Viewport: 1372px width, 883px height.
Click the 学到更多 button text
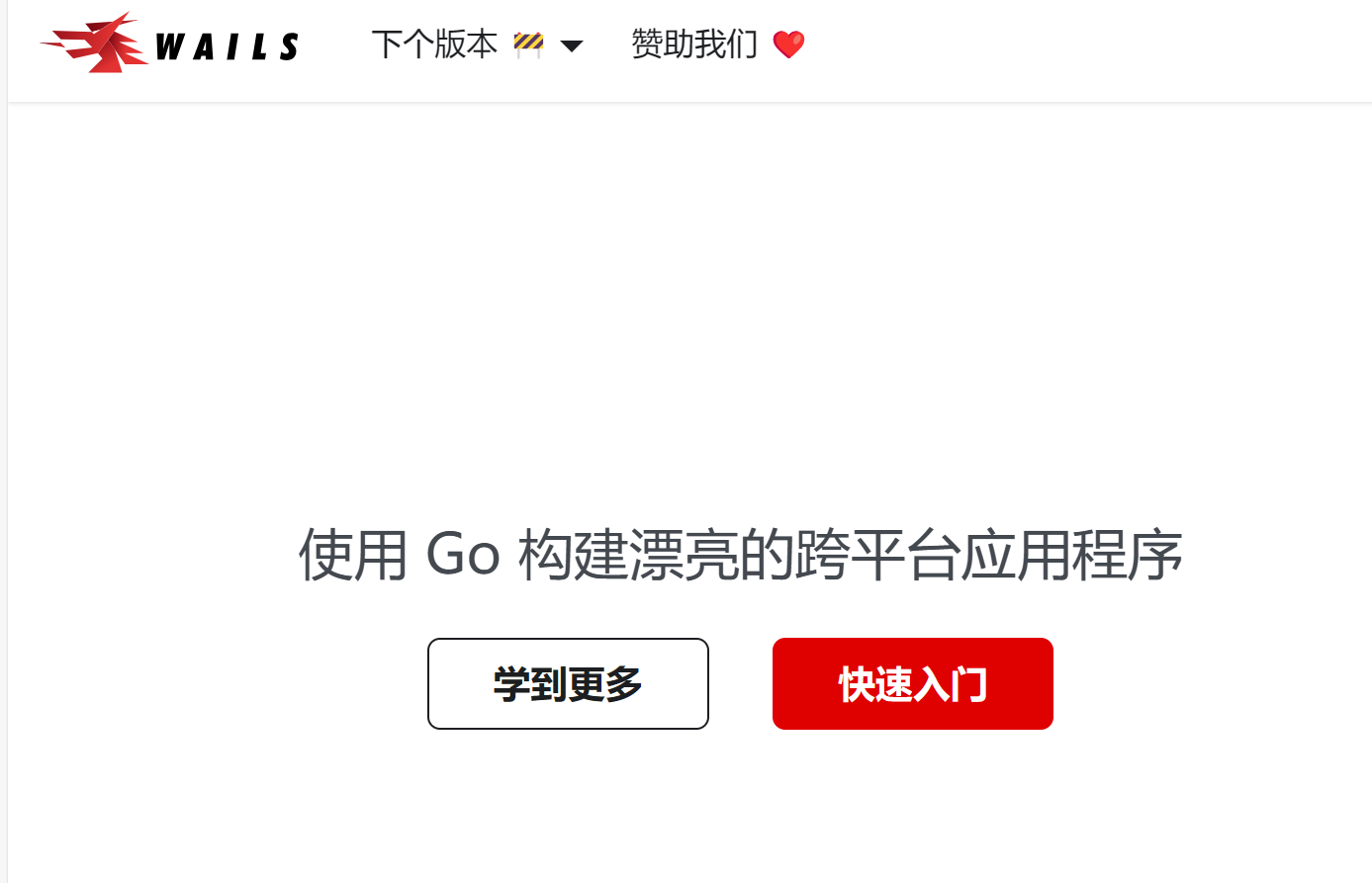point(568,684)
